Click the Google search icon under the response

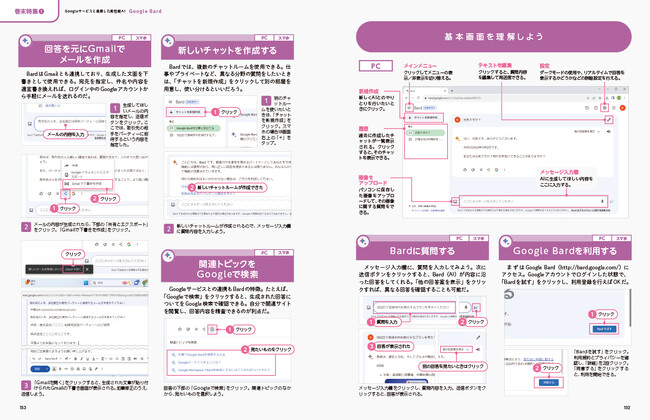pos(215,328)
